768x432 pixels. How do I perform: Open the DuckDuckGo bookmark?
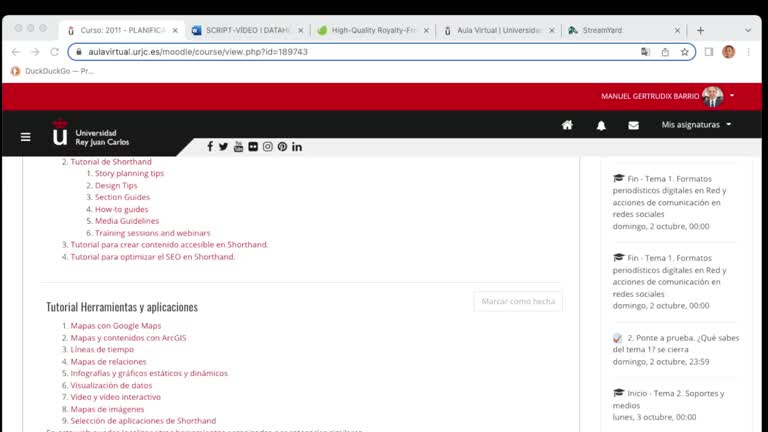pyautogui.click(x=52, y=71)
